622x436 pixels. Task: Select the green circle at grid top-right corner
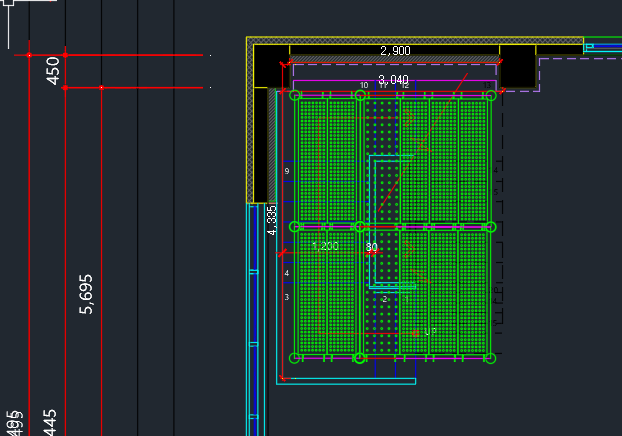(x=491, y=95)
